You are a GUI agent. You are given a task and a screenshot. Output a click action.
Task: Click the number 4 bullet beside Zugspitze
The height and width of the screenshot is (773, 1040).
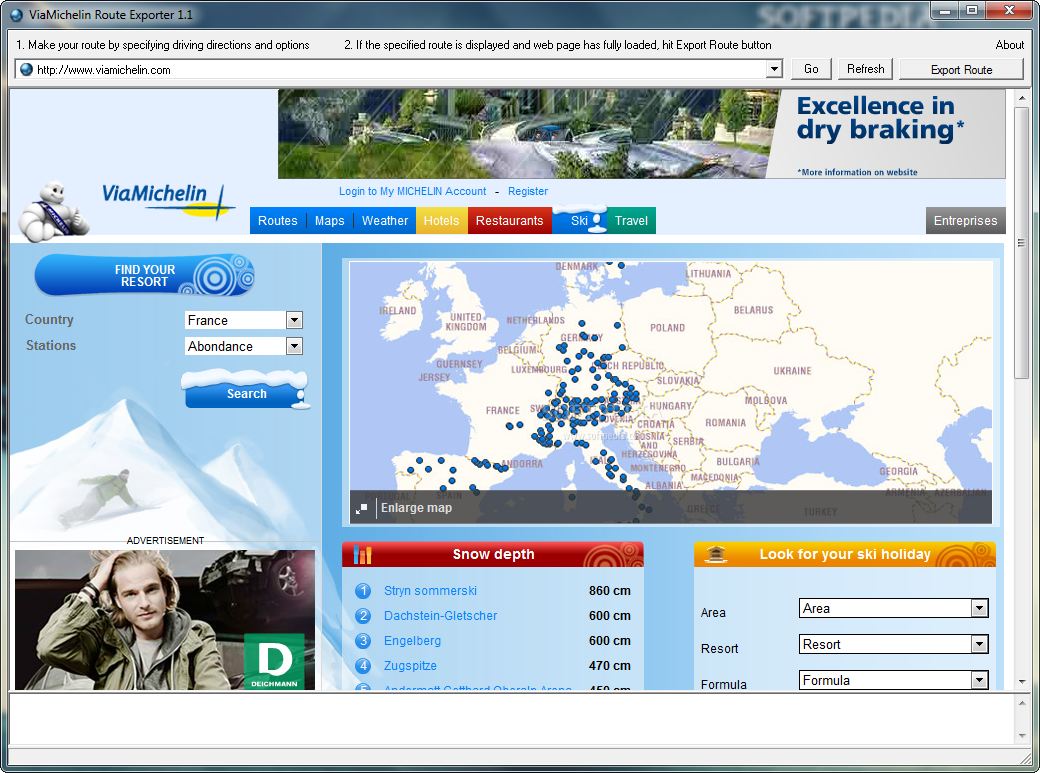pos(363,666)
